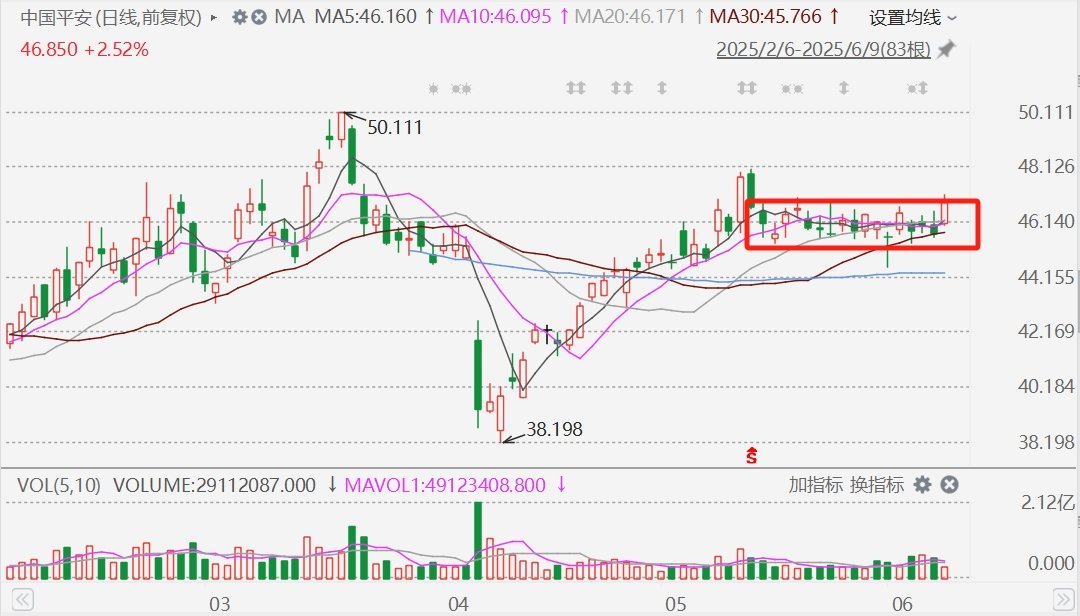Click the 42.169 price axis label

(x=1046, y=331)
